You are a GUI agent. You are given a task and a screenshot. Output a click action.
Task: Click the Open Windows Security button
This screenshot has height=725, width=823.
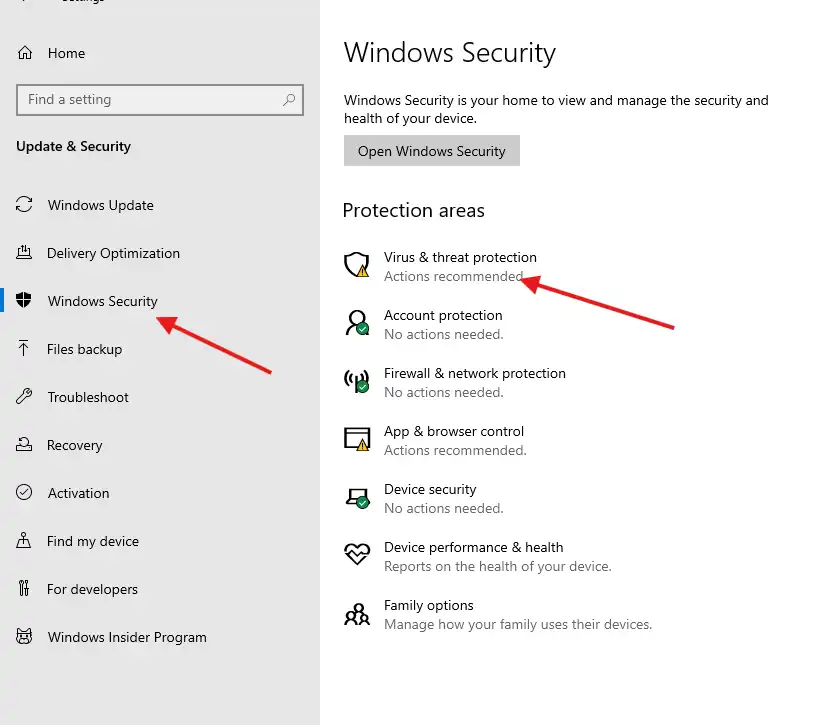431,151
